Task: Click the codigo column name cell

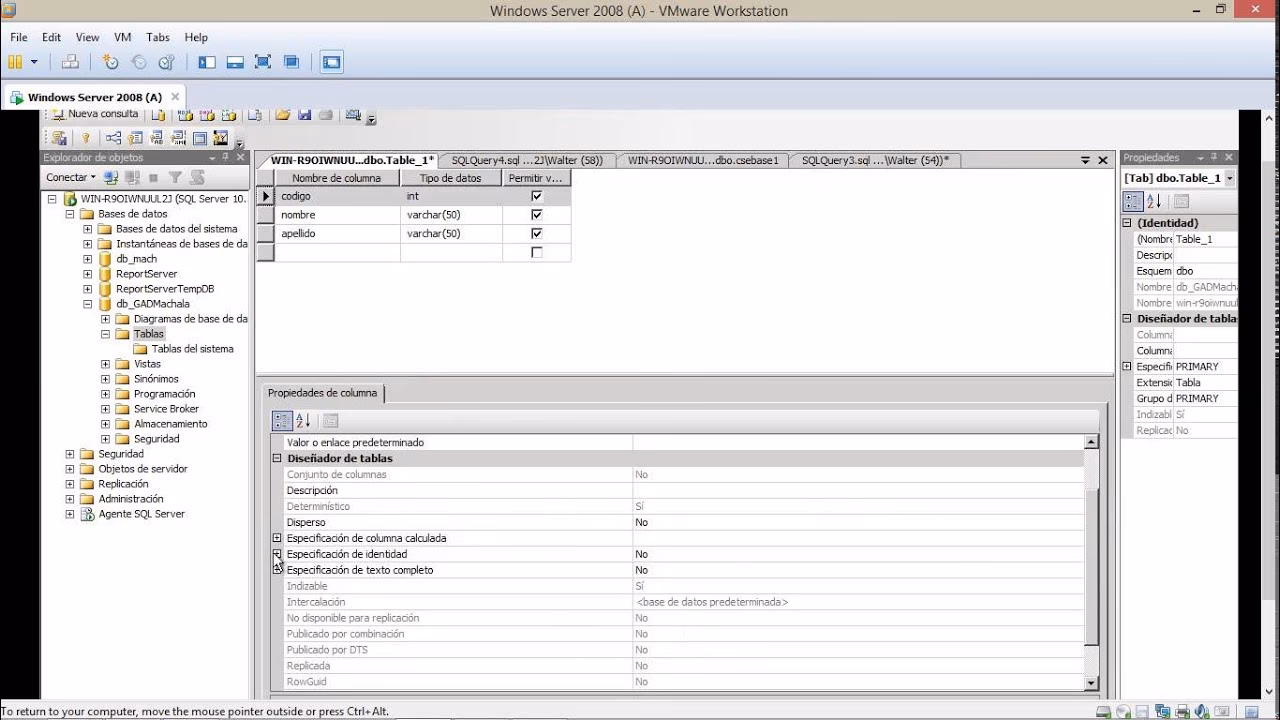Action: 337,197
